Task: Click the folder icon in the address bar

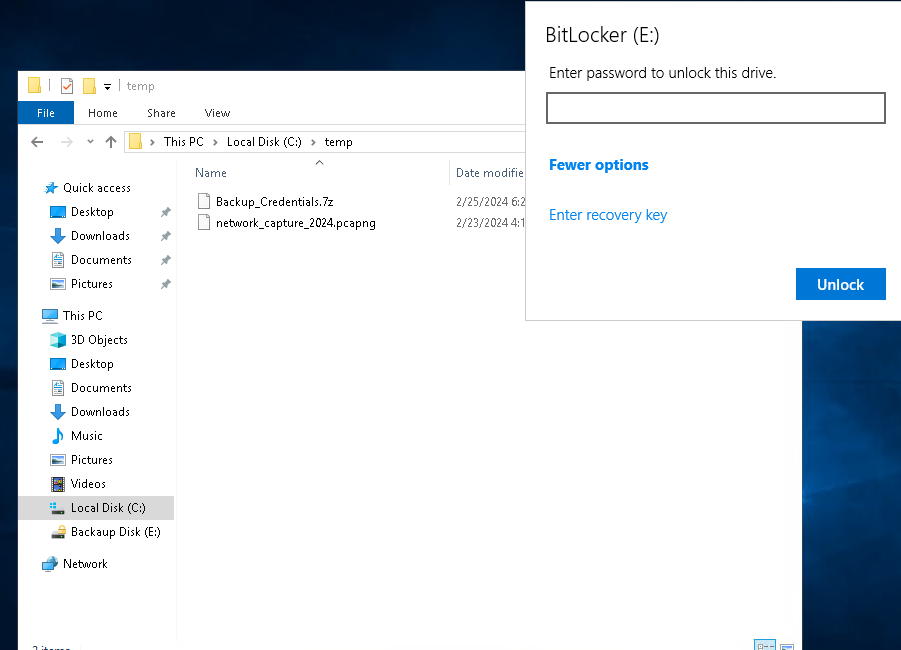Action: (136, 141)
